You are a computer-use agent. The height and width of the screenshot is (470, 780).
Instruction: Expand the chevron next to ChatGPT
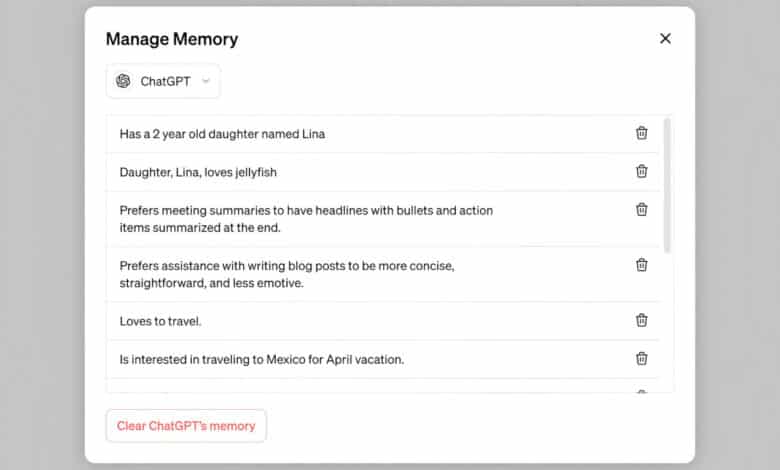tap(205, 81)
